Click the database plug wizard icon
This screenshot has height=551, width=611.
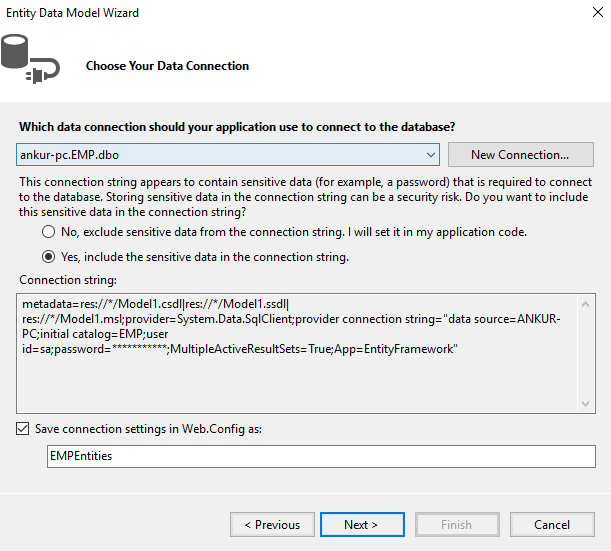coord(28,60)
